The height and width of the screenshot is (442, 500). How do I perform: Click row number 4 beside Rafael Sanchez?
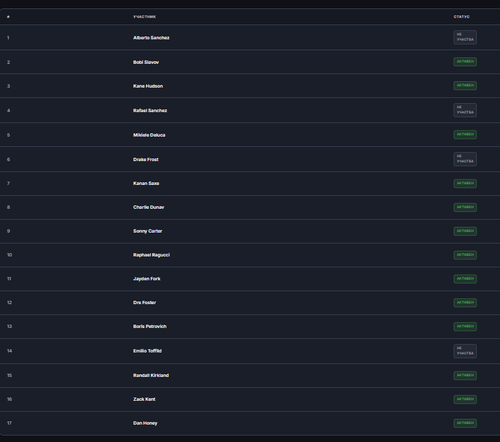[x=8, y=110]
